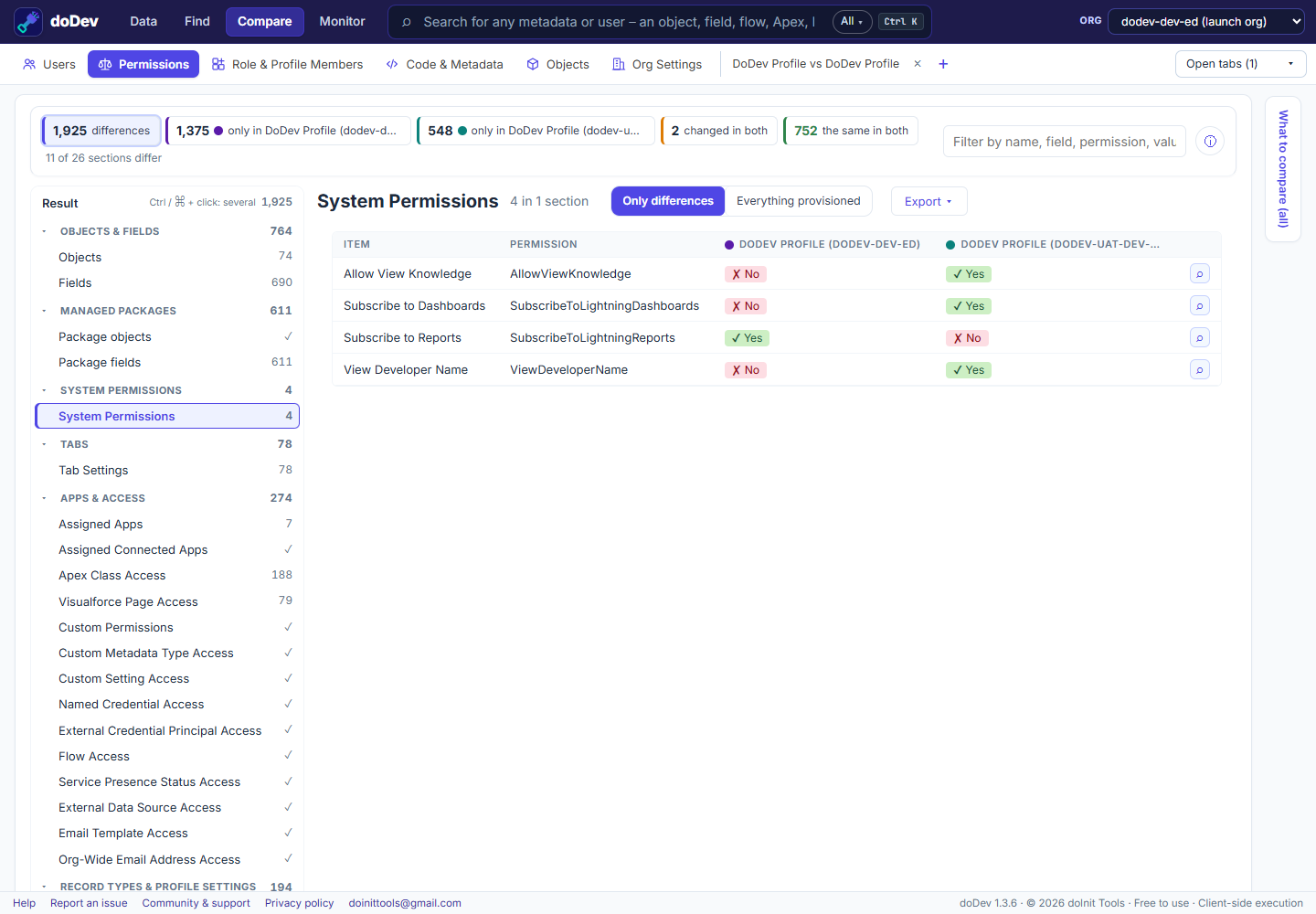
Task: Click the Org Settings building icon
Action: click(x=619, y=64)
